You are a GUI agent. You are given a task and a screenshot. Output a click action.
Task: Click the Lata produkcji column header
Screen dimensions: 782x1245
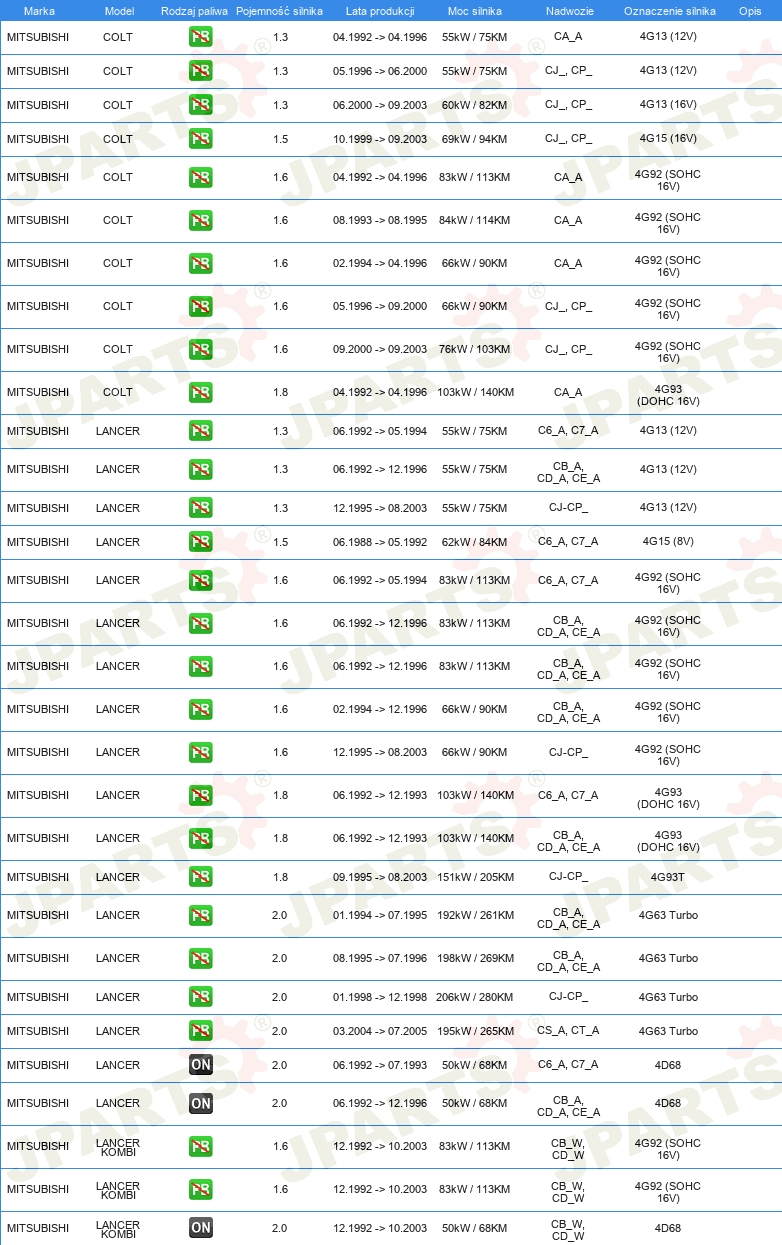click(380, 10)
